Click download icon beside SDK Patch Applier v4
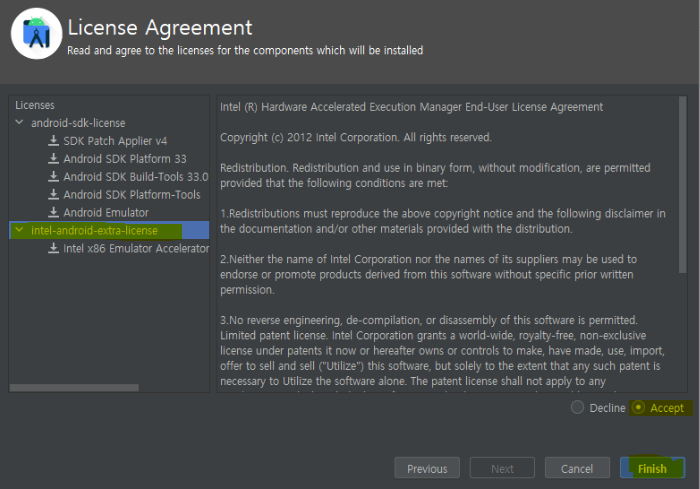700x489 pixels. [x=54, y=141]
